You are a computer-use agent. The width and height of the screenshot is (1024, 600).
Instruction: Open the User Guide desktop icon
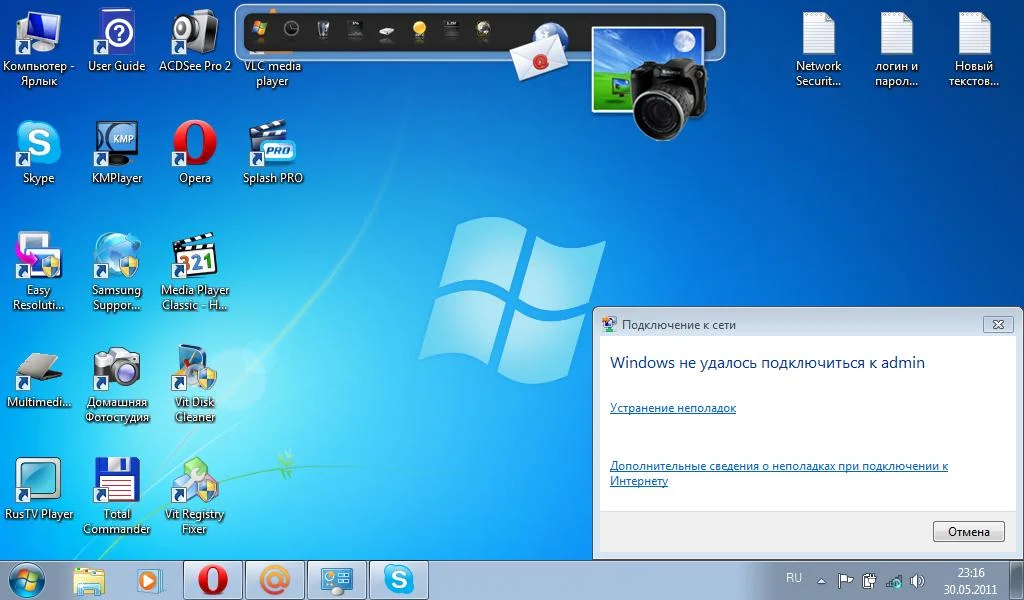tap(116, 42)
